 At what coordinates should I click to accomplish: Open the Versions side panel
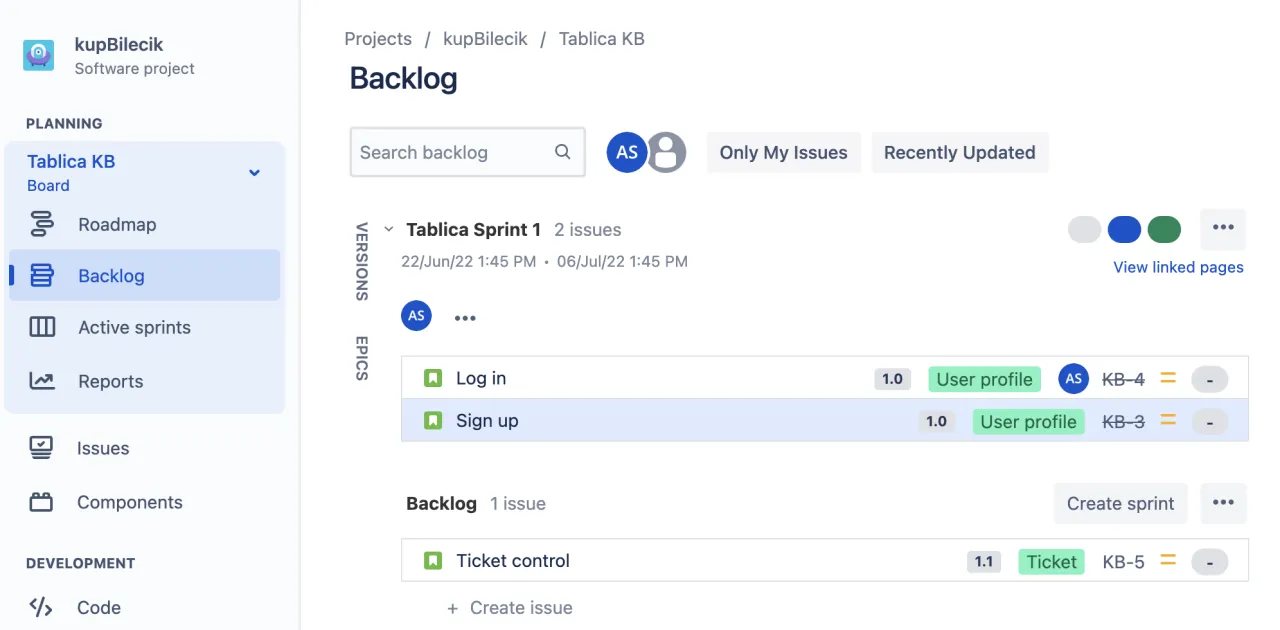tap(362, 261)
